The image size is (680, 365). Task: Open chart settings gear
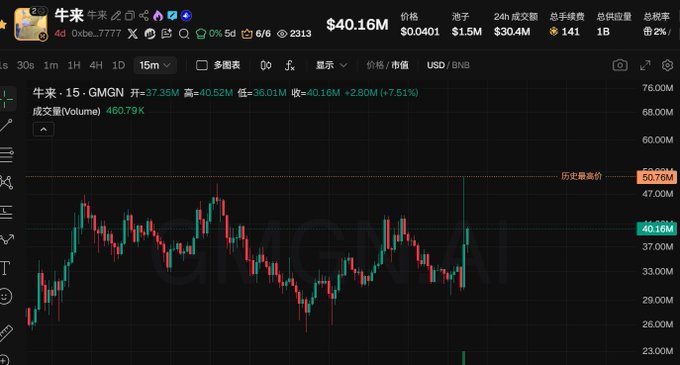[x=667, y=65]
